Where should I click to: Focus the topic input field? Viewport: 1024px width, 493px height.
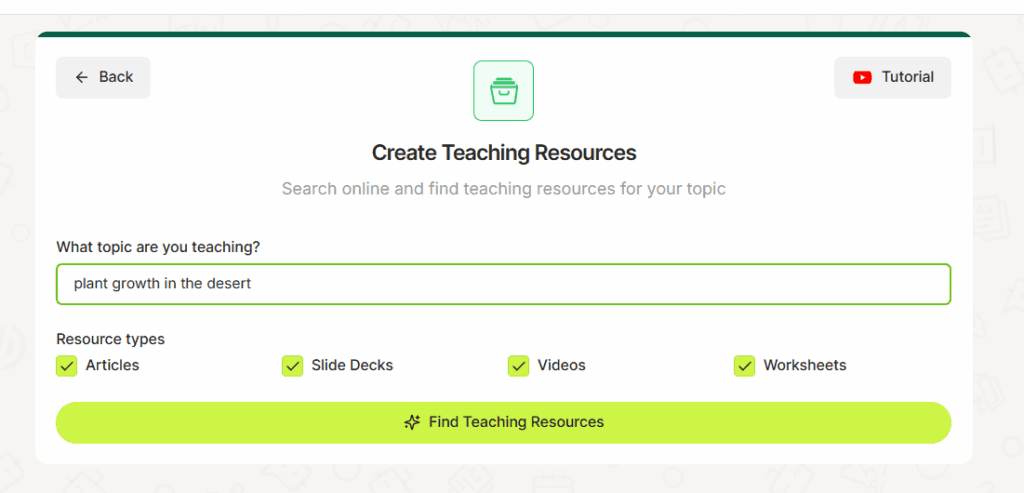(x=504, y=284)
